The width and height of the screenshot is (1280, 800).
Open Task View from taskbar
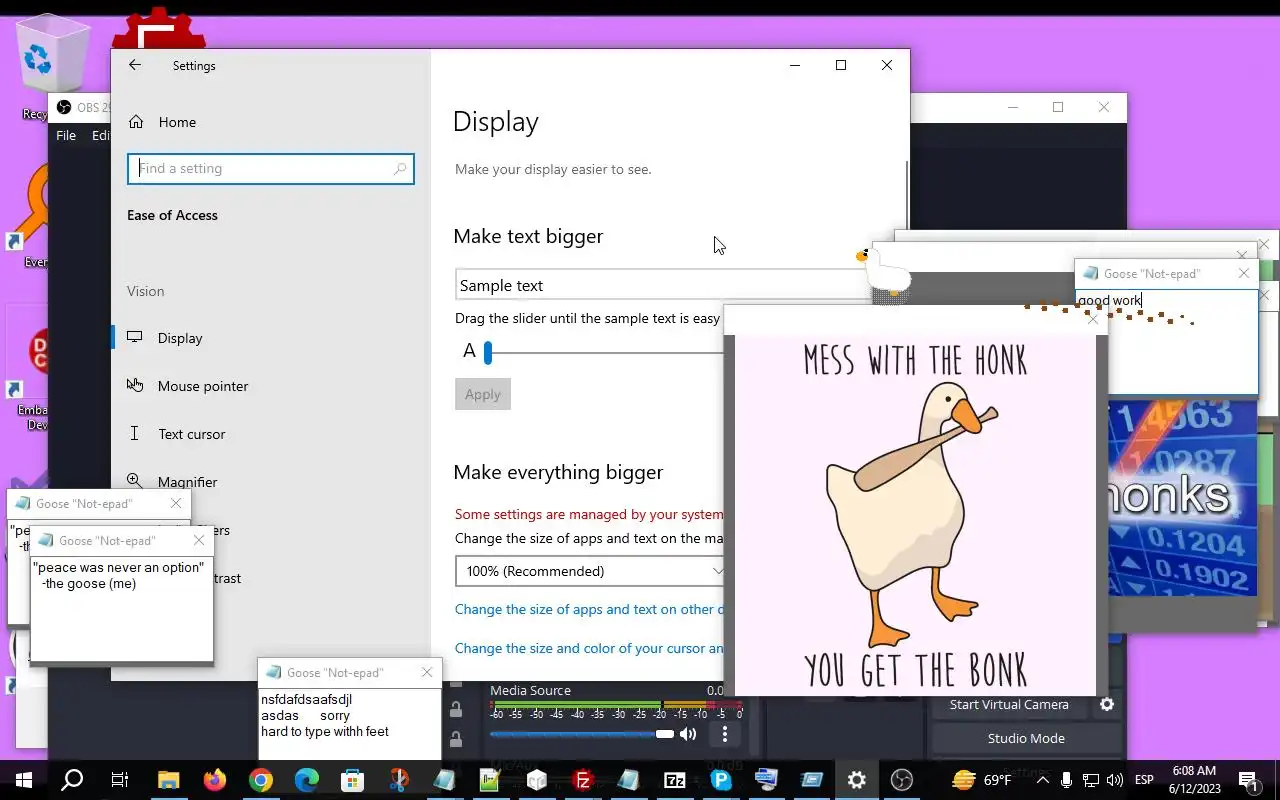tap(119, 780)
